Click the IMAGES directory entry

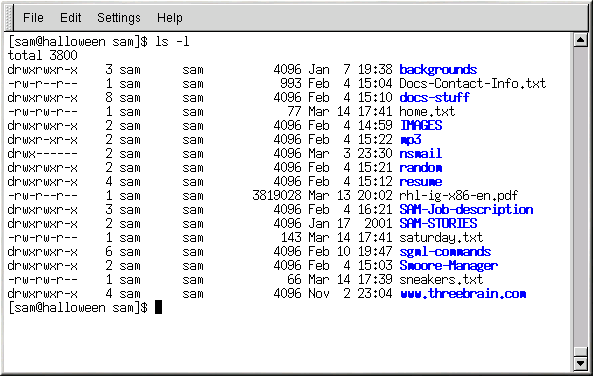point(421,126)
